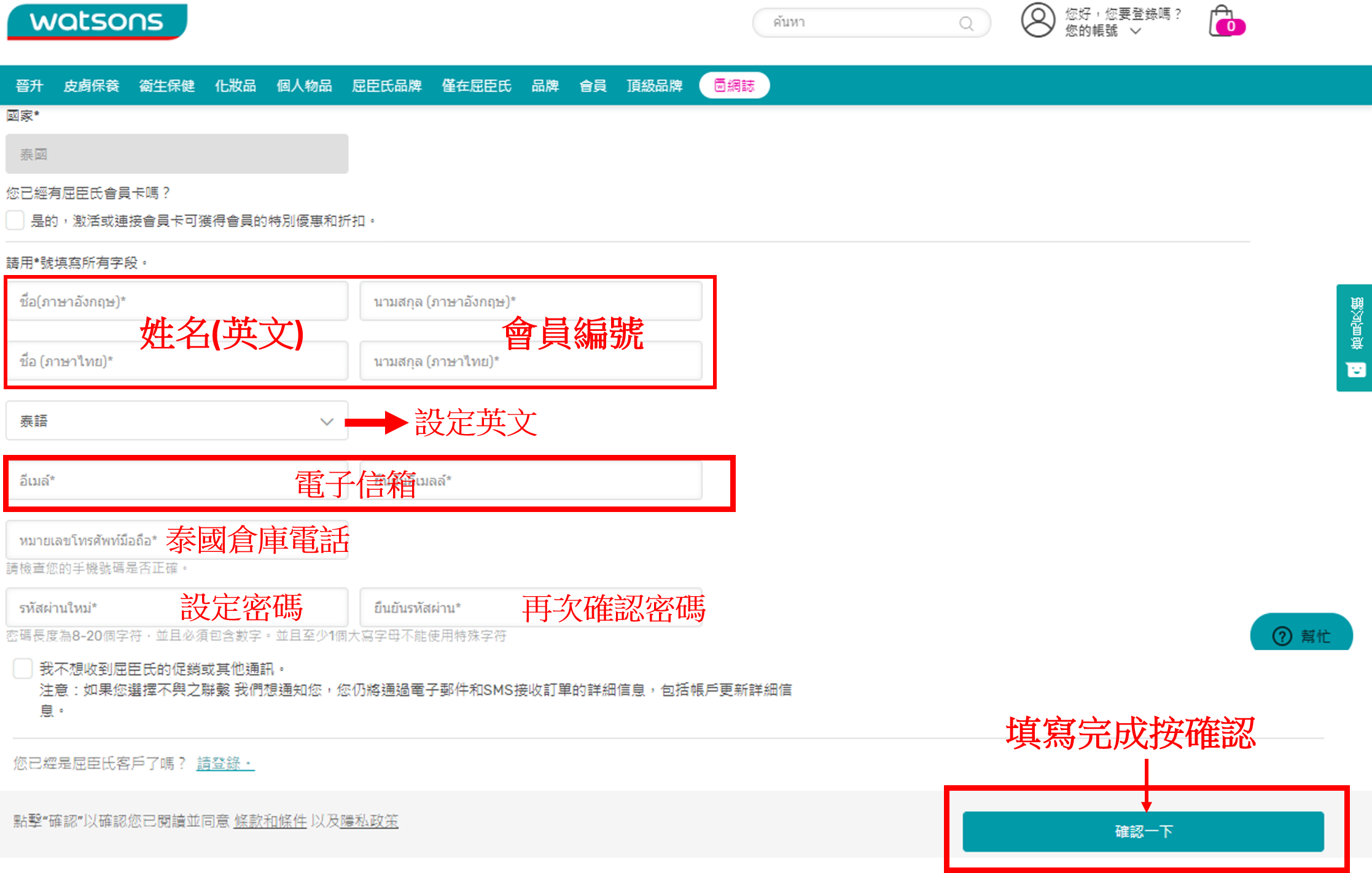The image size is (1372, 873).
Task: Open the 化妝品 cosmetics menu
Action: pos(235,85)
